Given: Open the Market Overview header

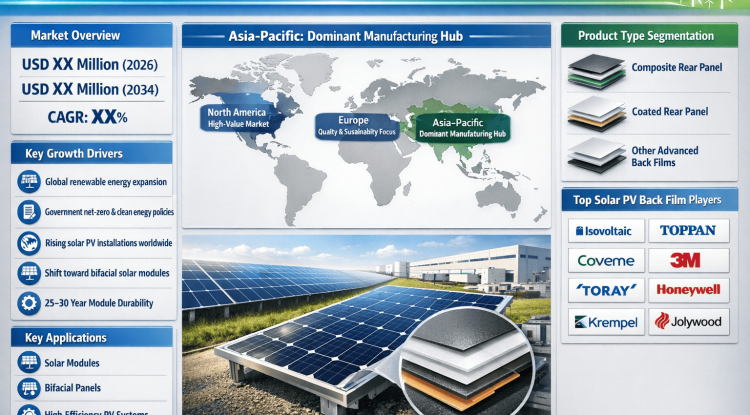Looking at the screenshot, I should [91, 35].
